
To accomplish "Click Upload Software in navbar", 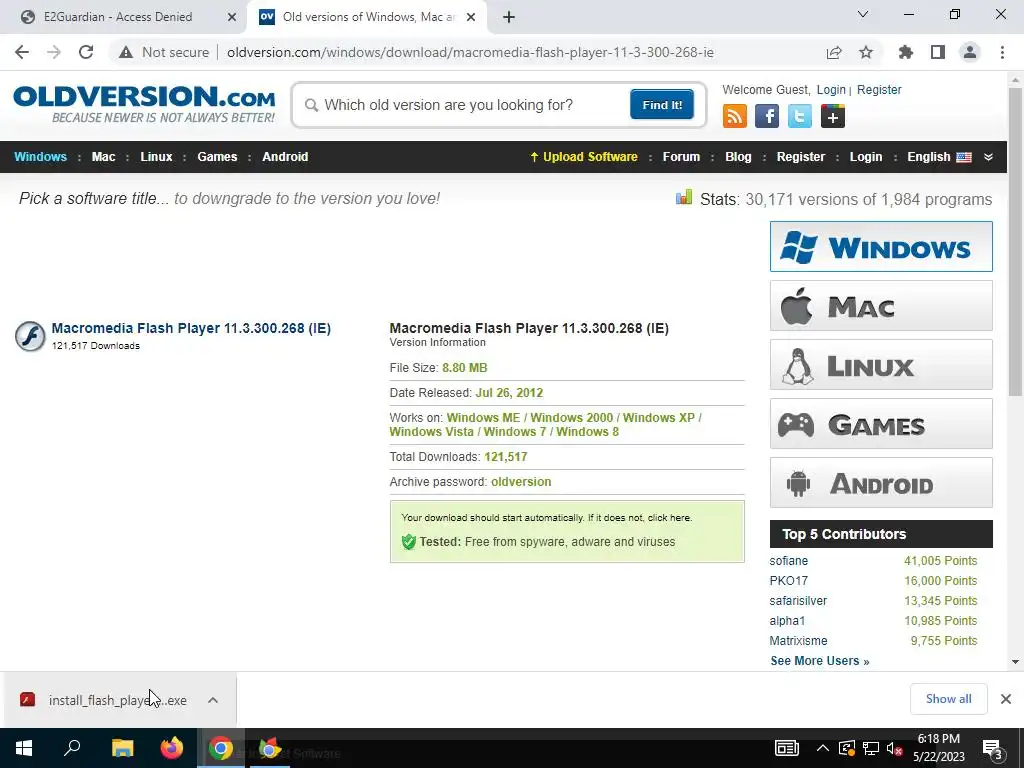I will pos(583,157).
